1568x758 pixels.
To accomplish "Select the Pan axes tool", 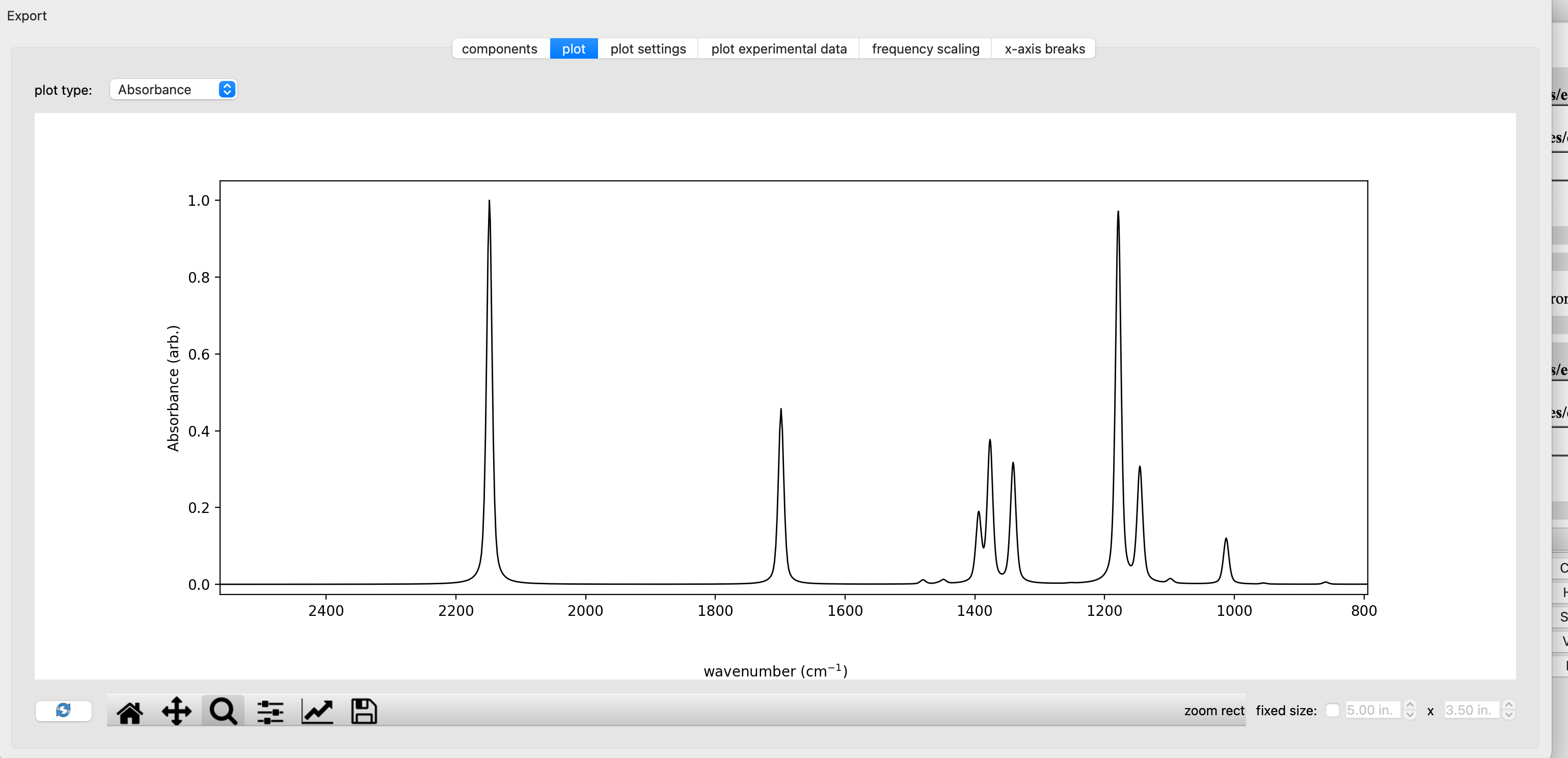I will 177,711.
